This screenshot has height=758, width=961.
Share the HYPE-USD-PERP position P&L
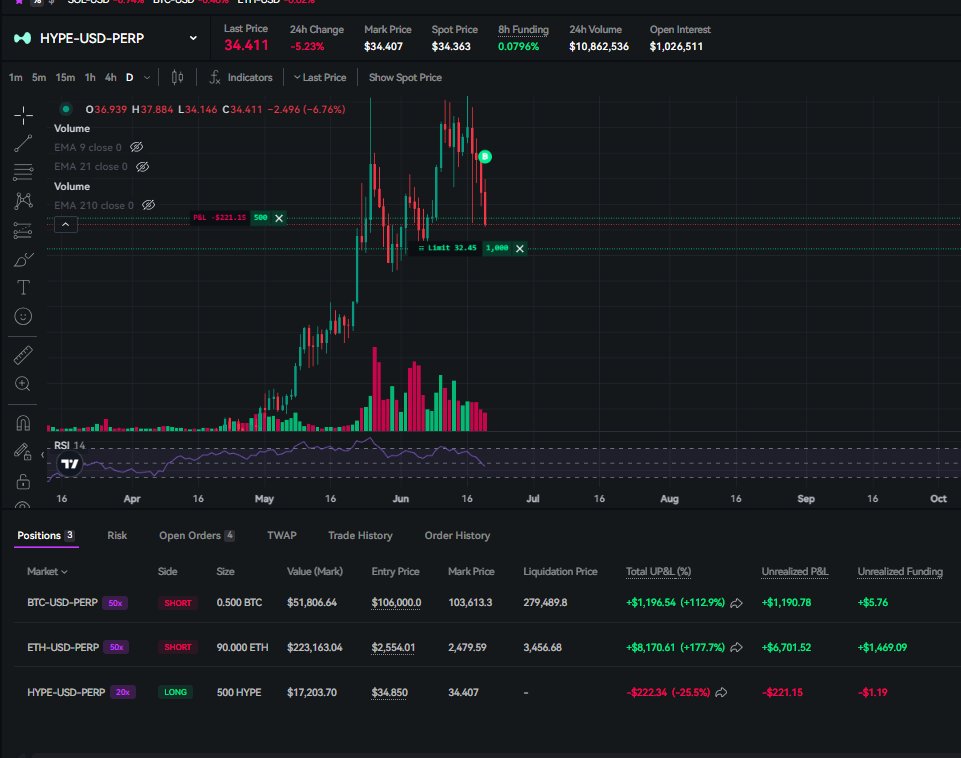(x=721, y=692)
